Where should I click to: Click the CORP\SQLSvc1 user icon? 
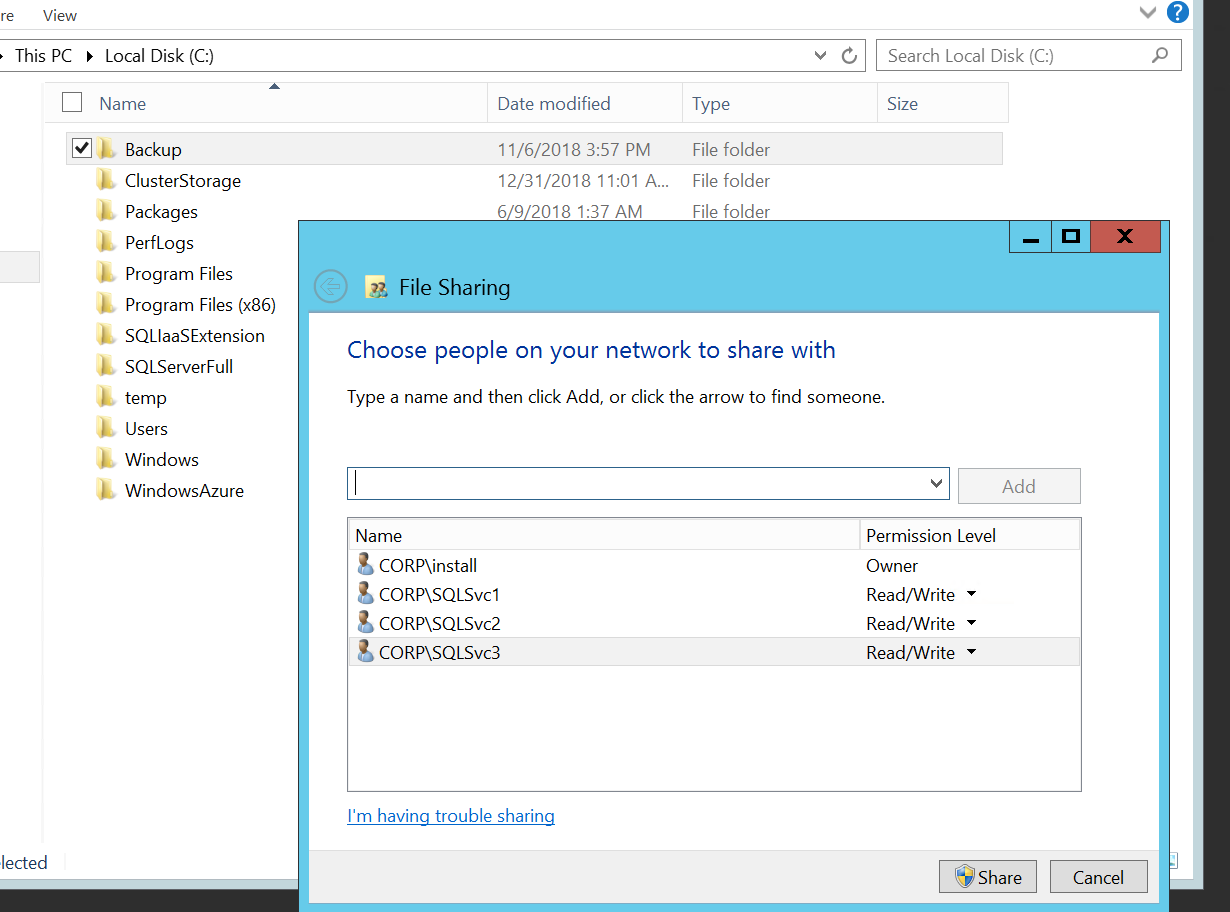tap(365, 595)
